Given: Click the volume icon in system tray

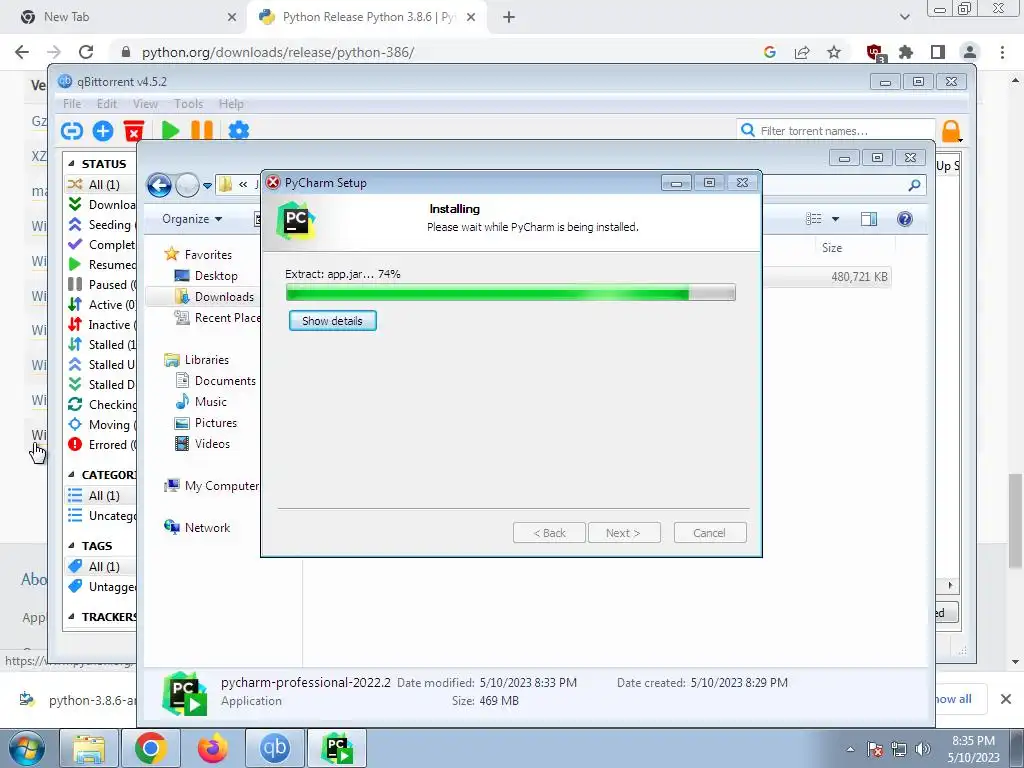Looking at the screenshot, I should click(923, 749).
